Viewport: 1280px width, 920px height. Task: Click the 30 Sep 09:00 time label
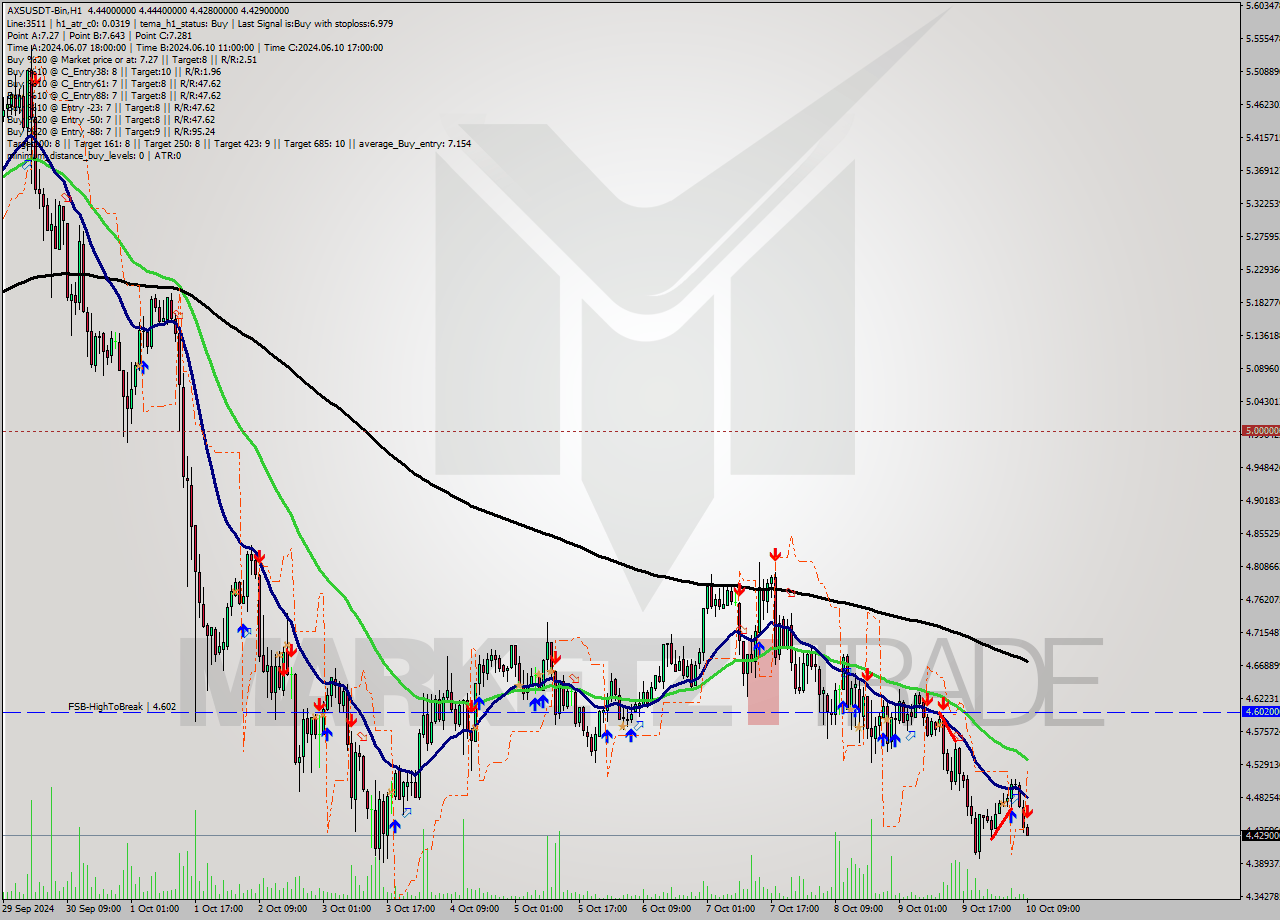pyautogui.click(x=93, y=909)
